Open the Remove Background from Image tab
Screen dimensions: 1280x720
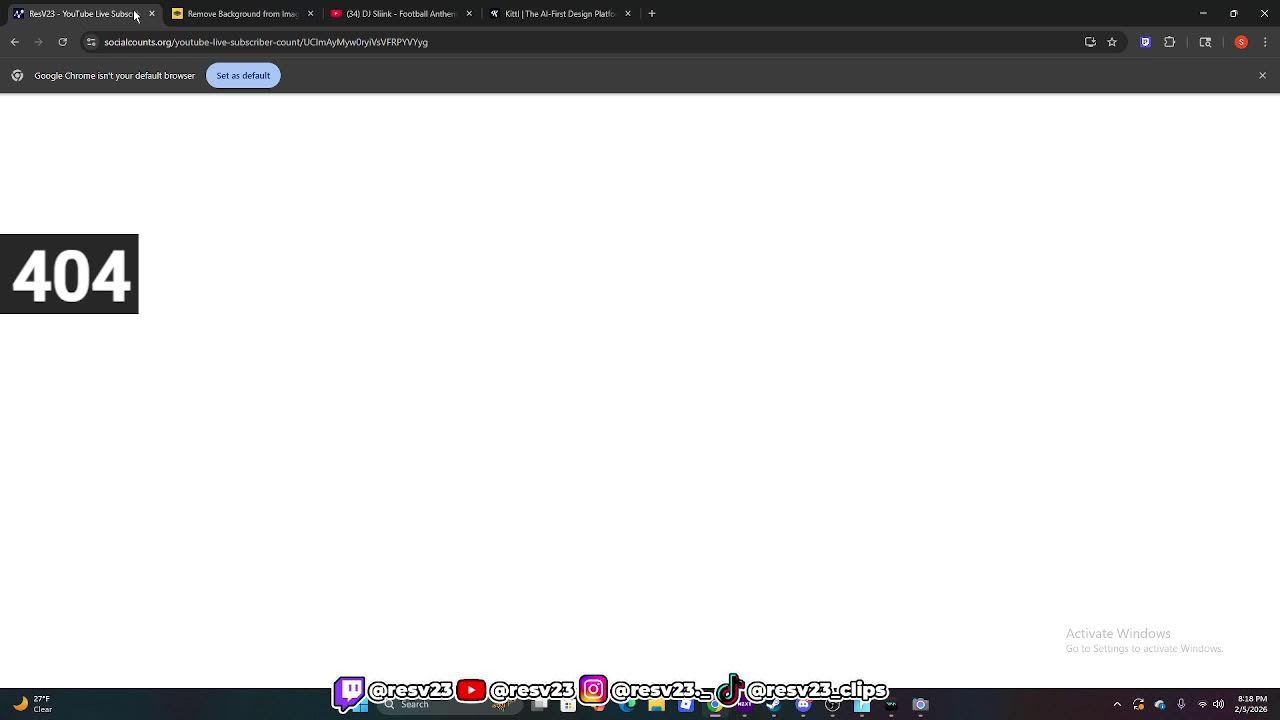(242, 14)
